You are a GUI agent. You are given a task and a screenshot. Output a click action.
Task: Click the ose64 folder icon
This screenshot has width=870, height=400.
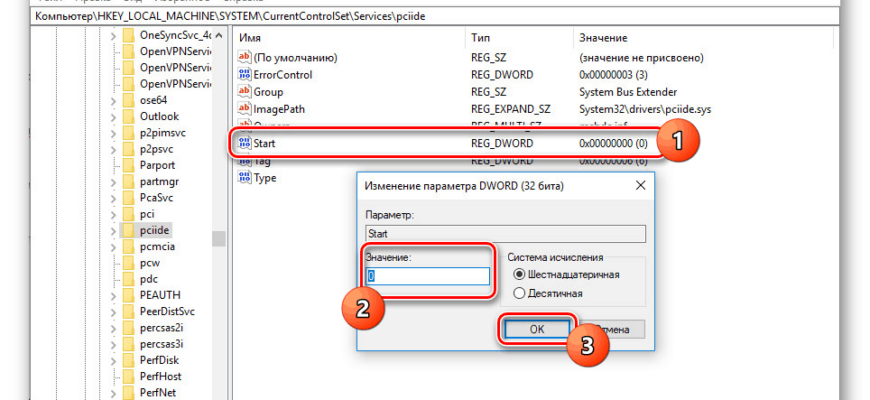tap(129, 100)
